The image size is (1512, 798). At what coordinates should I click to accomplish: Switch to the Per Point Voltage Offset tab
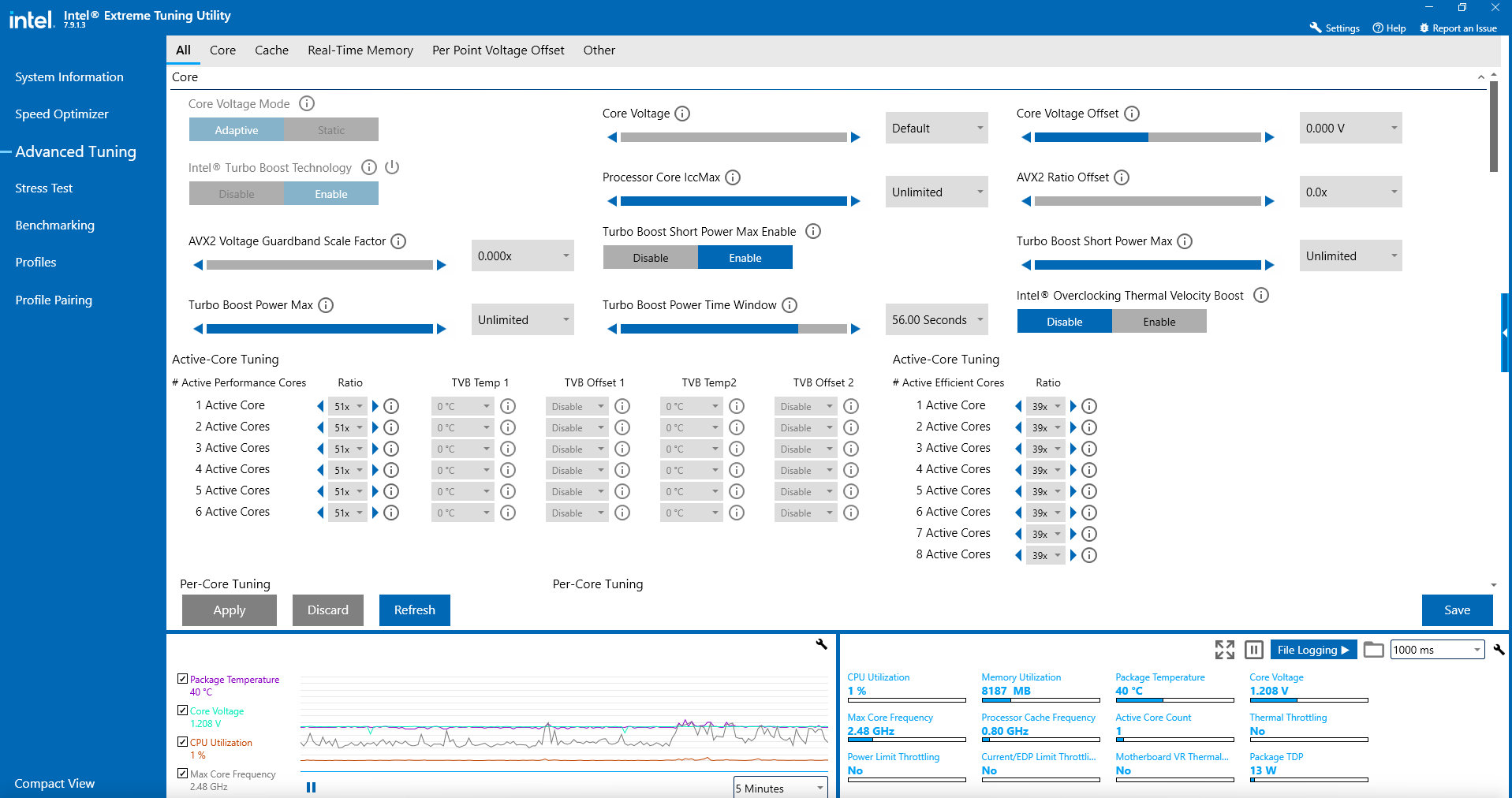[498, 50]
